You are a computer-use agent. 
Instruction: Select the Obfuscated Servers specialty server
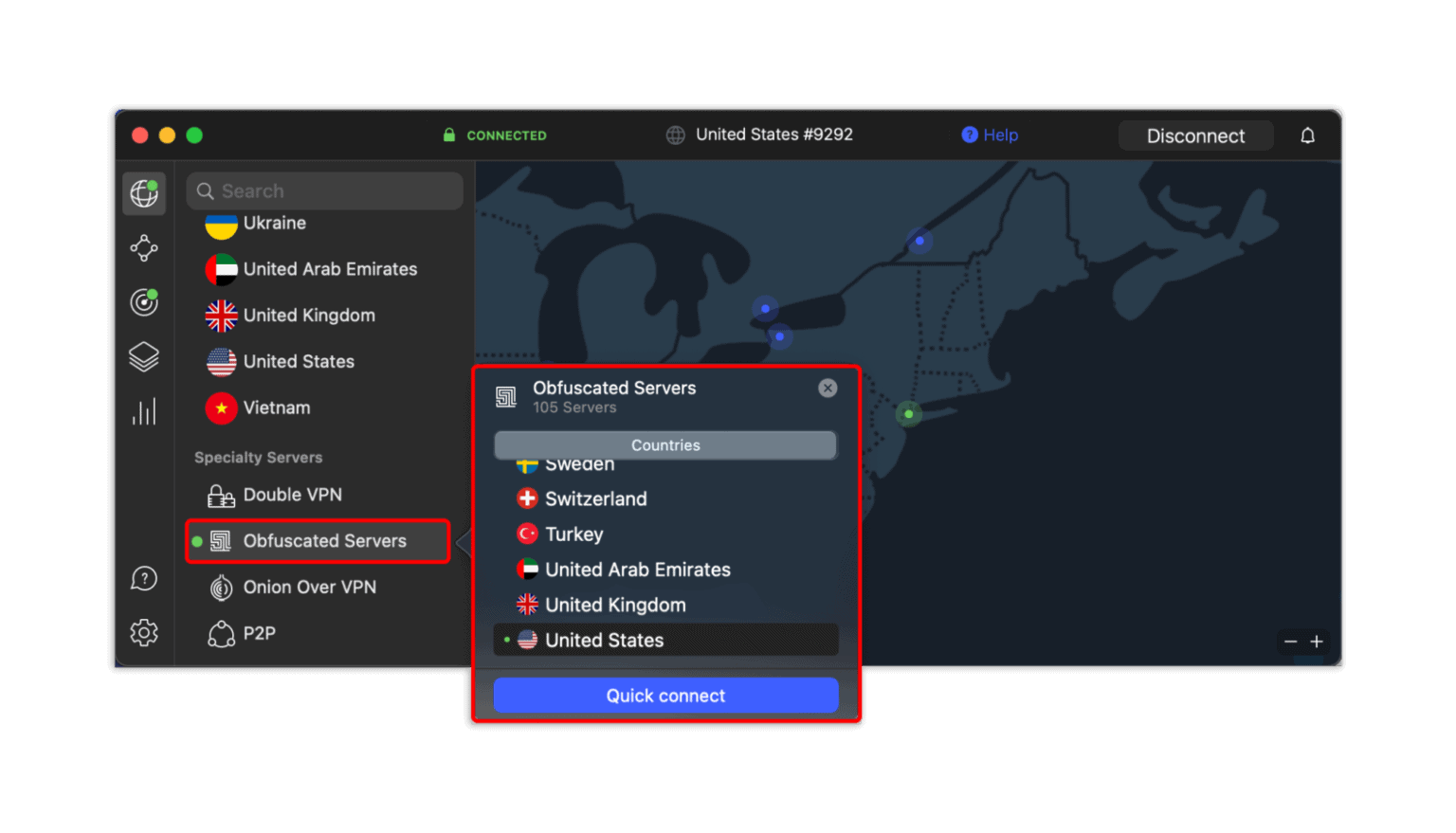click(x=318, y=541)
